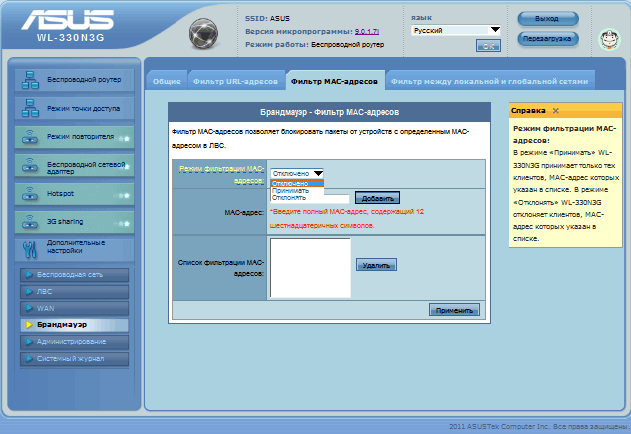Choose the Hotspot mode icon
This screenshot has height=434, width=631.
[x=29, y=193]
